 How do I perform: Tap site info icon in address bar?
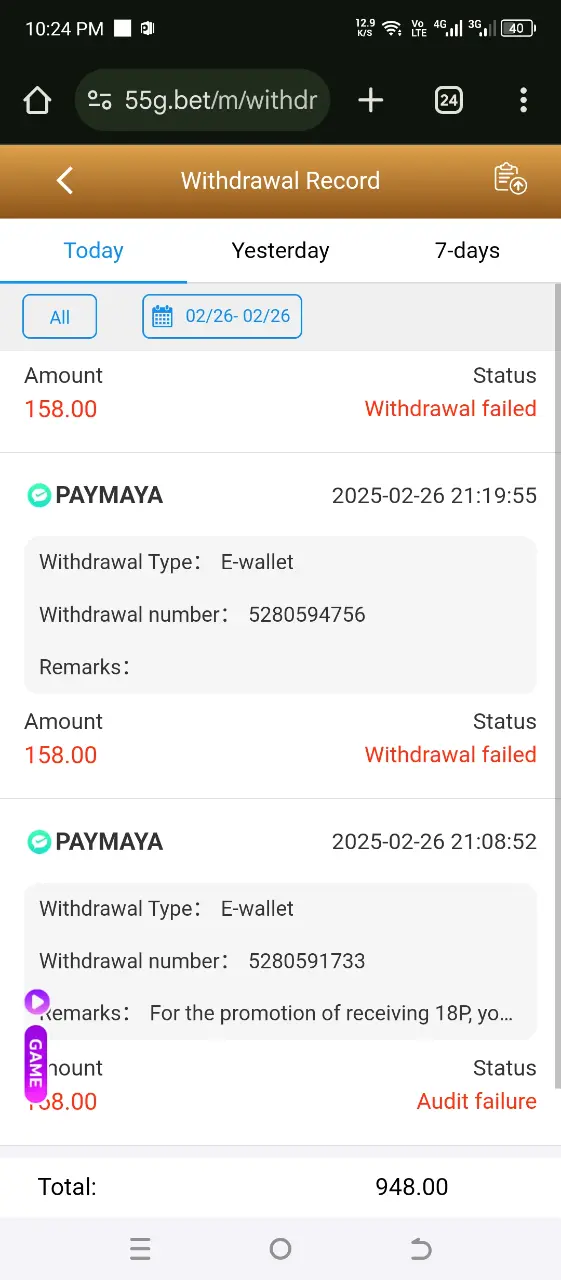click(100, 100)
